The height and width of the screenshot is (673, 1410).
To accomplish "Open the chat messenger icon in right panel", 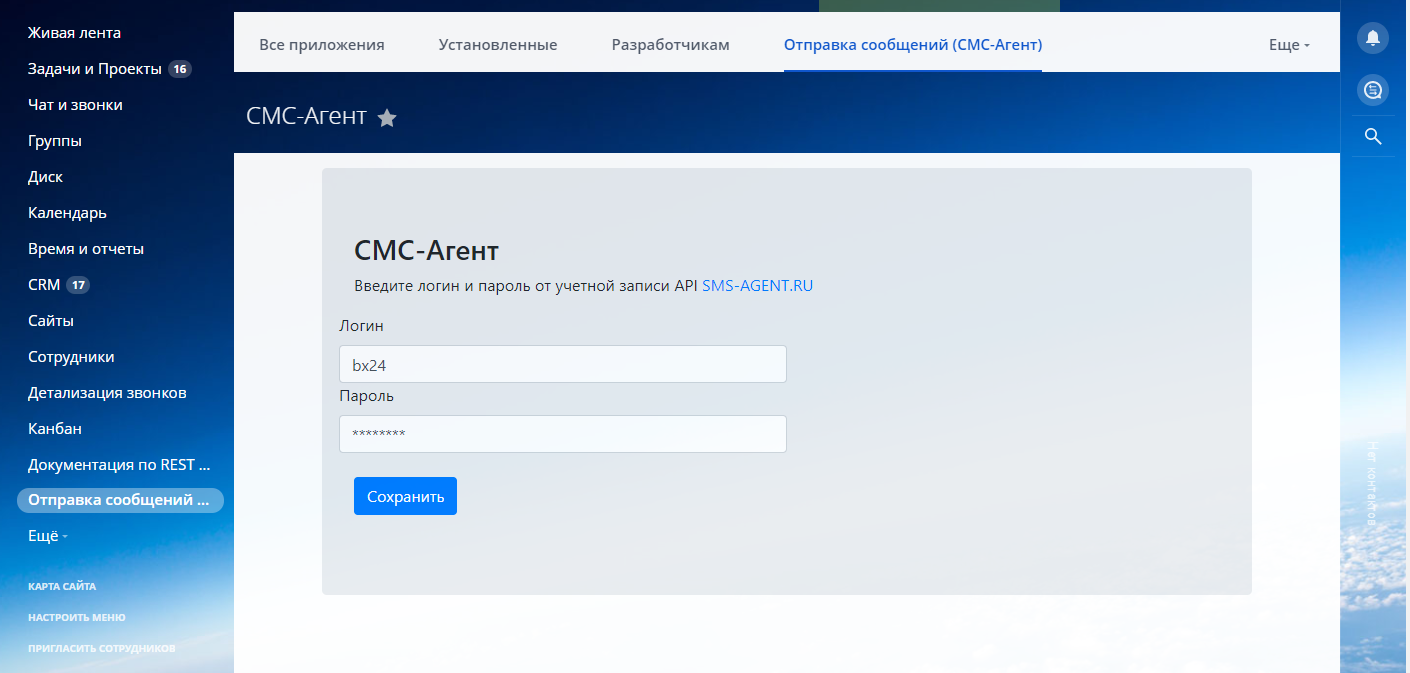I will [x=1373, y=91].
